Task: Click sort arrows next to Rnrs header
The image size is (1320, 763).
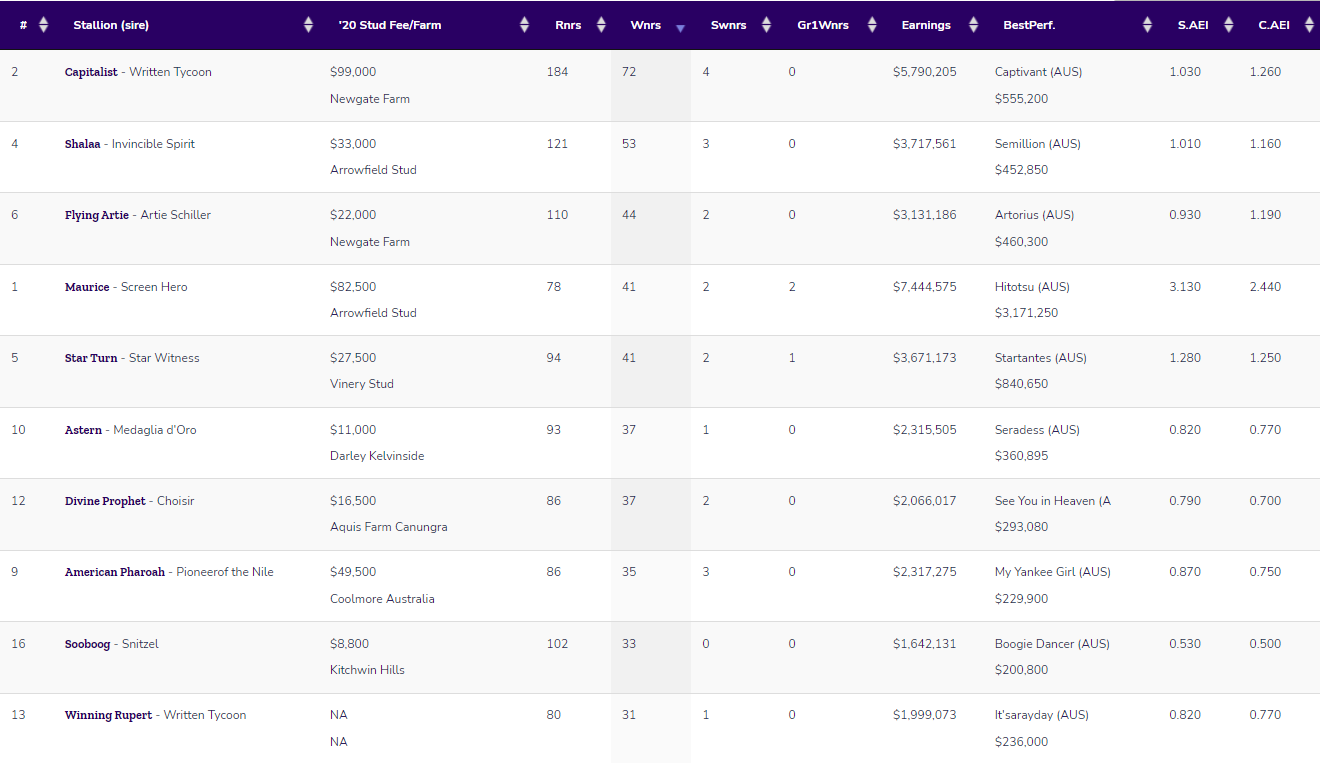Action: (x=601, y=25)
